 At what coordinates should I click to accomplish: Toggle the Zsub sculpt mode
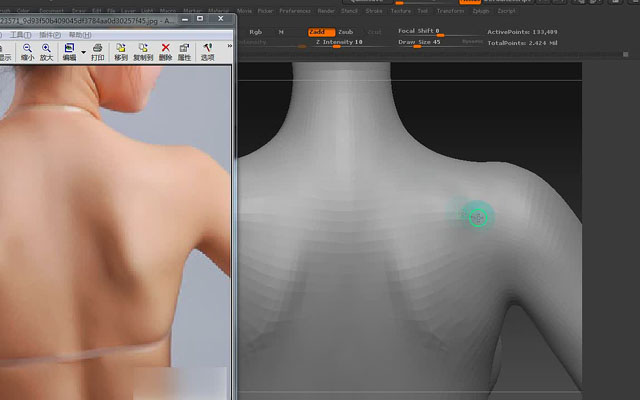click(x=346, y=32)
